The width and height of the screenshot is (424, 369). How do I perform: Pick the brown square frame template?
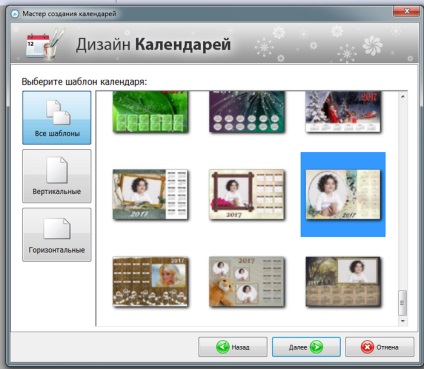(247, 195)
